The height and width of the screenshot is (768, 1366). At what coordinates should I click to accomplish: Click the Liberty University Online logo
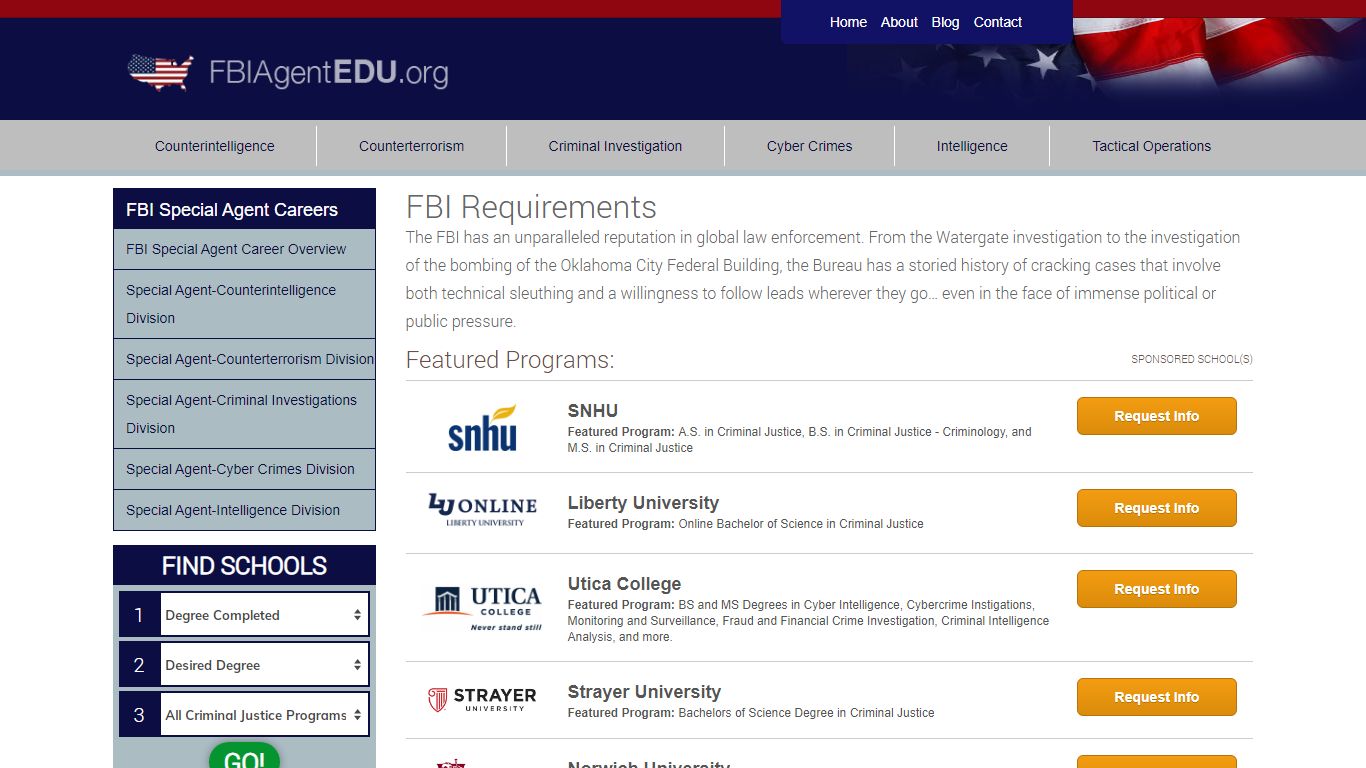482,509
